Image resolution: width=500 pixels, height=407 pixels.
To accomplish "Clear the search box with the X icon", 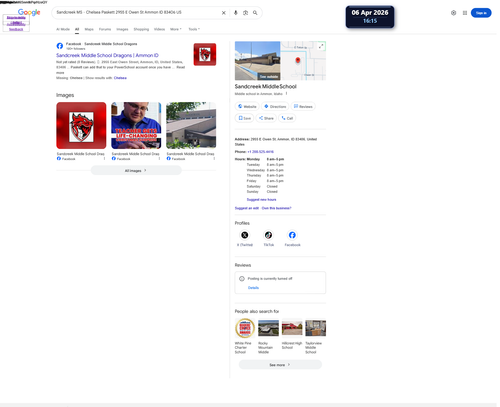I will pos(224,13).
